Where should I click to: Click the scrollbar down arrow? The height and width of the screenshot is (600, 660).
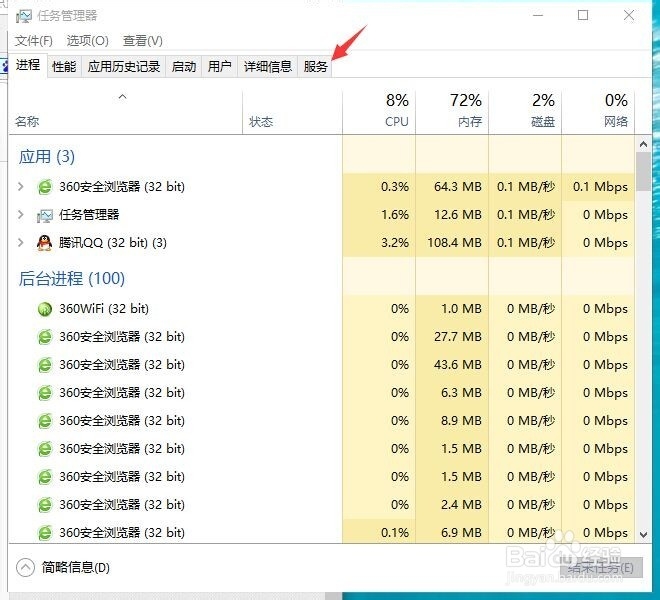coord(643,535)
